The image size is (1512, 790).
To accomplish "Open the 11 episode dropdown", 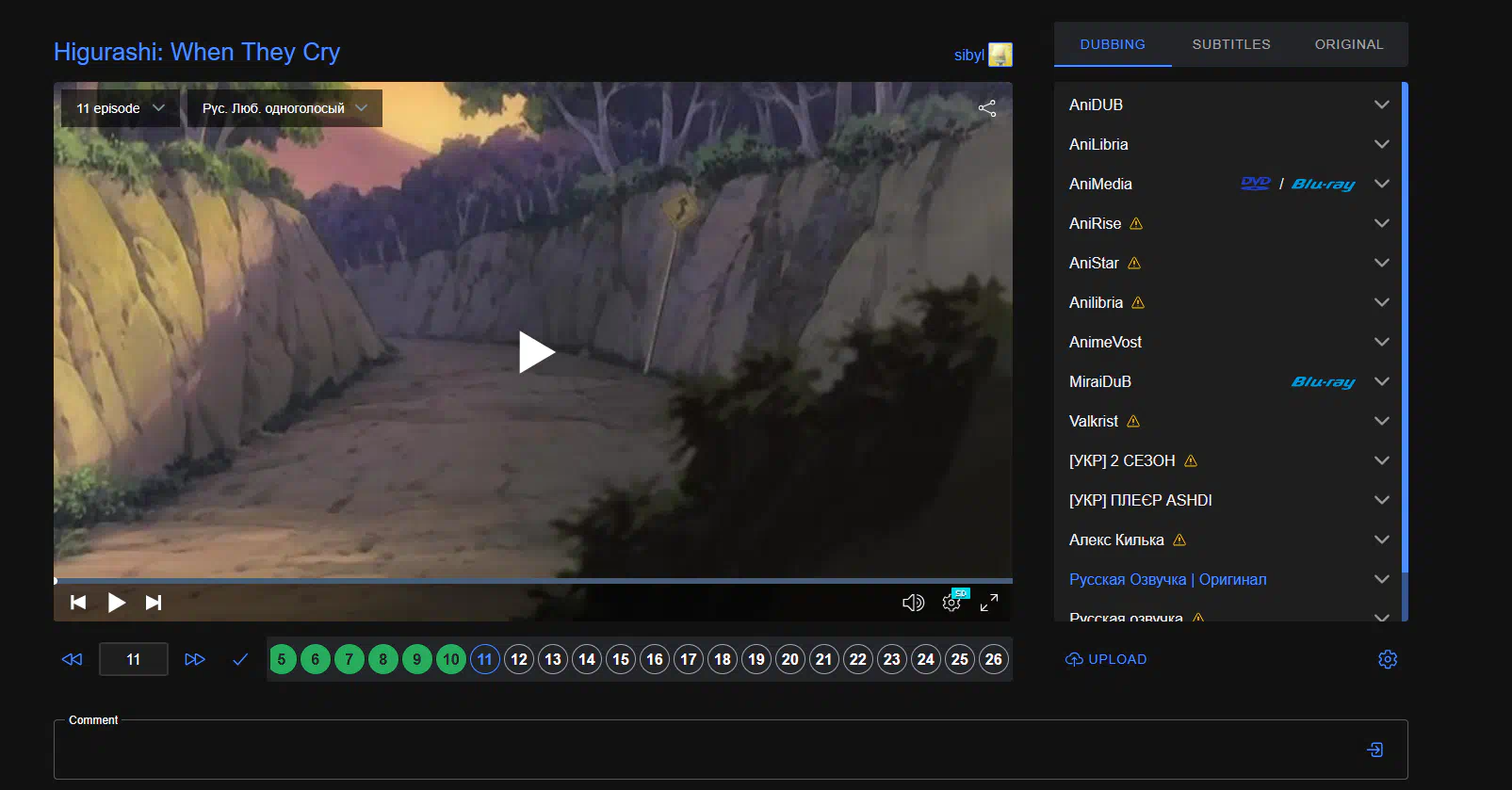I will pos(121,108).
